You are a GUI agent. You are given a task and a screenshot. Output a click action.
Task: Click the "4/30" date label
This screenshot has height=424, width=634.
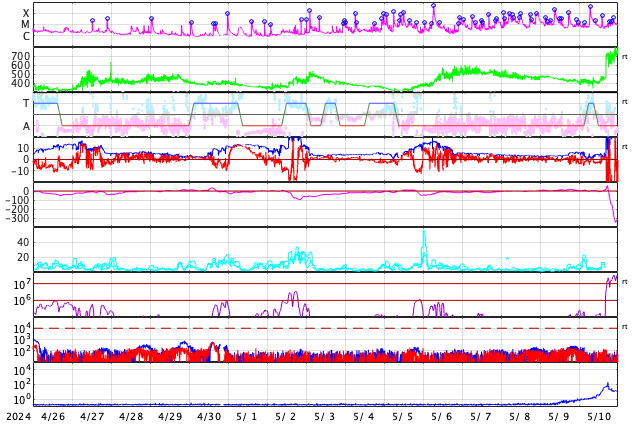tap(209, 417)
